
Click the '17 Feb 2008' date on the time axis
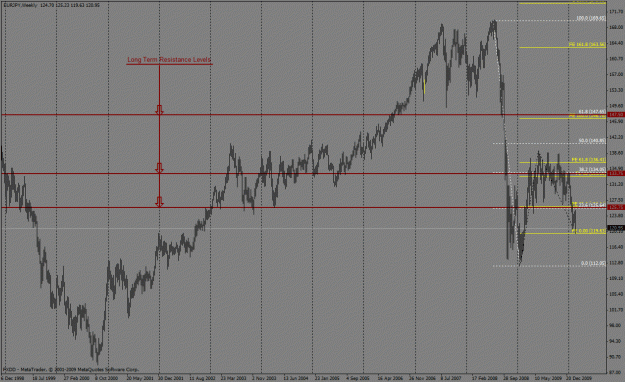pyautogui.click(x=485, y=378)
